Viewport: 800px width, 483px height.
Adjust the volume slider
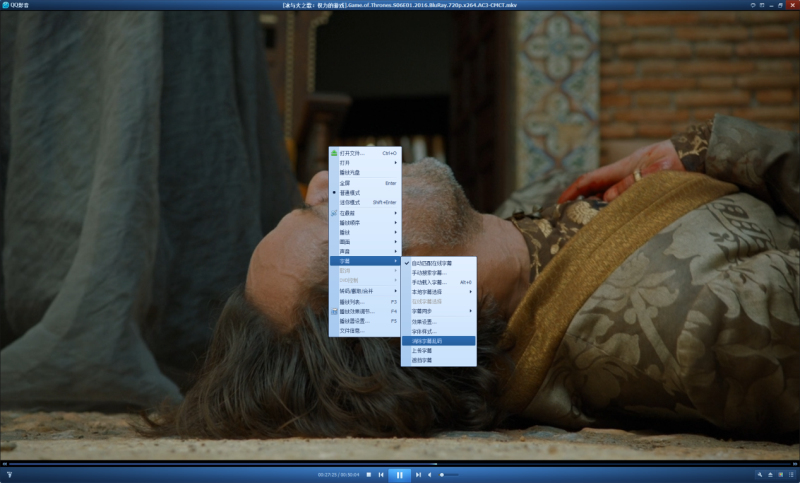(449, 475)
